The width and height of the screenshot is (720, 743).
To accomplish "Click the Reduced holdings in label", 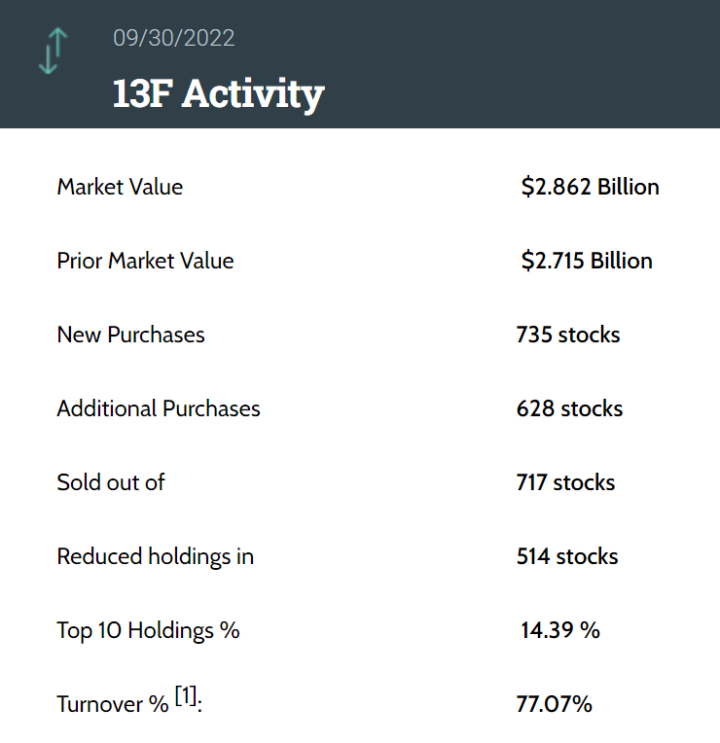I will [155, 556].
